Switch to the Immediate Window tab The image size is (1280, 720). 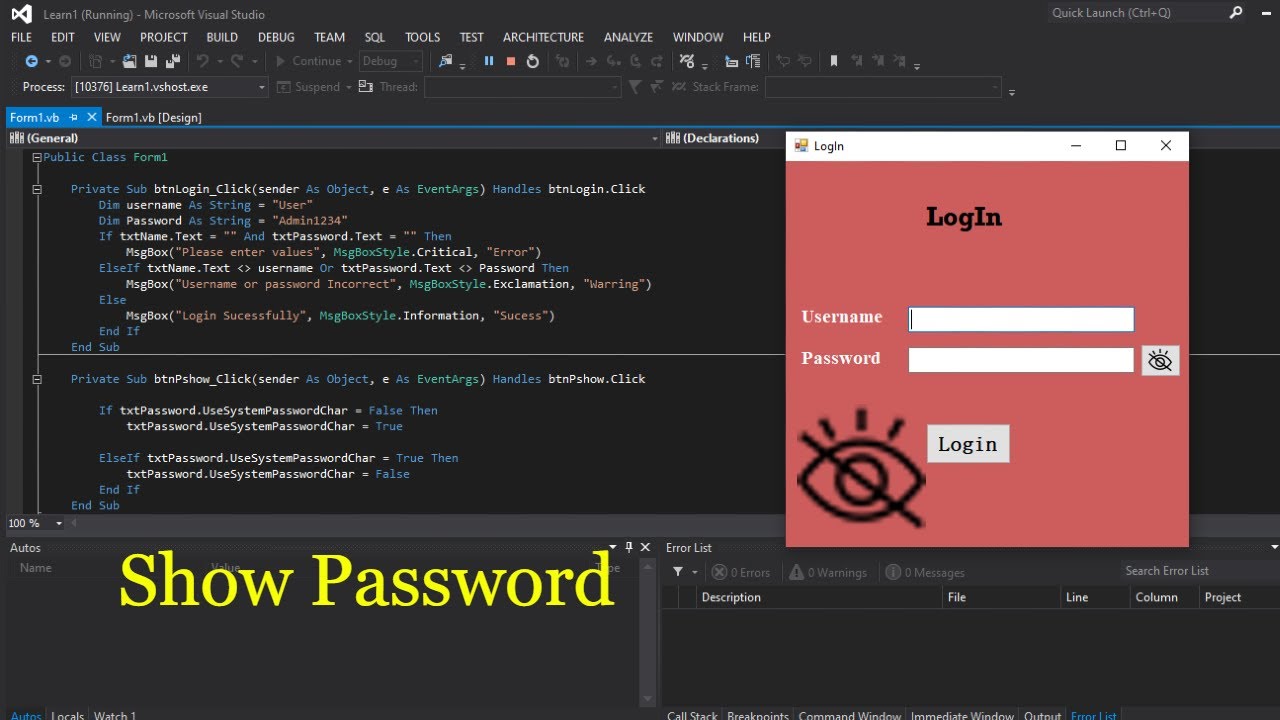click(962, 715)
